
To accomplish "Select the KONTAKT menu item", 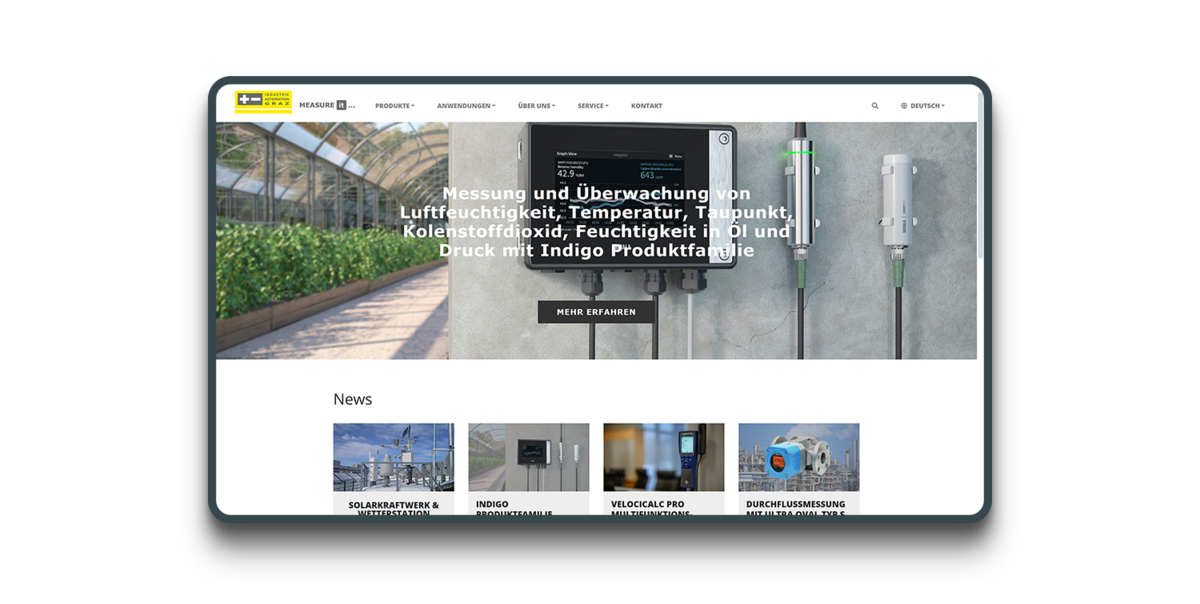I will click(x=647, y=105).
